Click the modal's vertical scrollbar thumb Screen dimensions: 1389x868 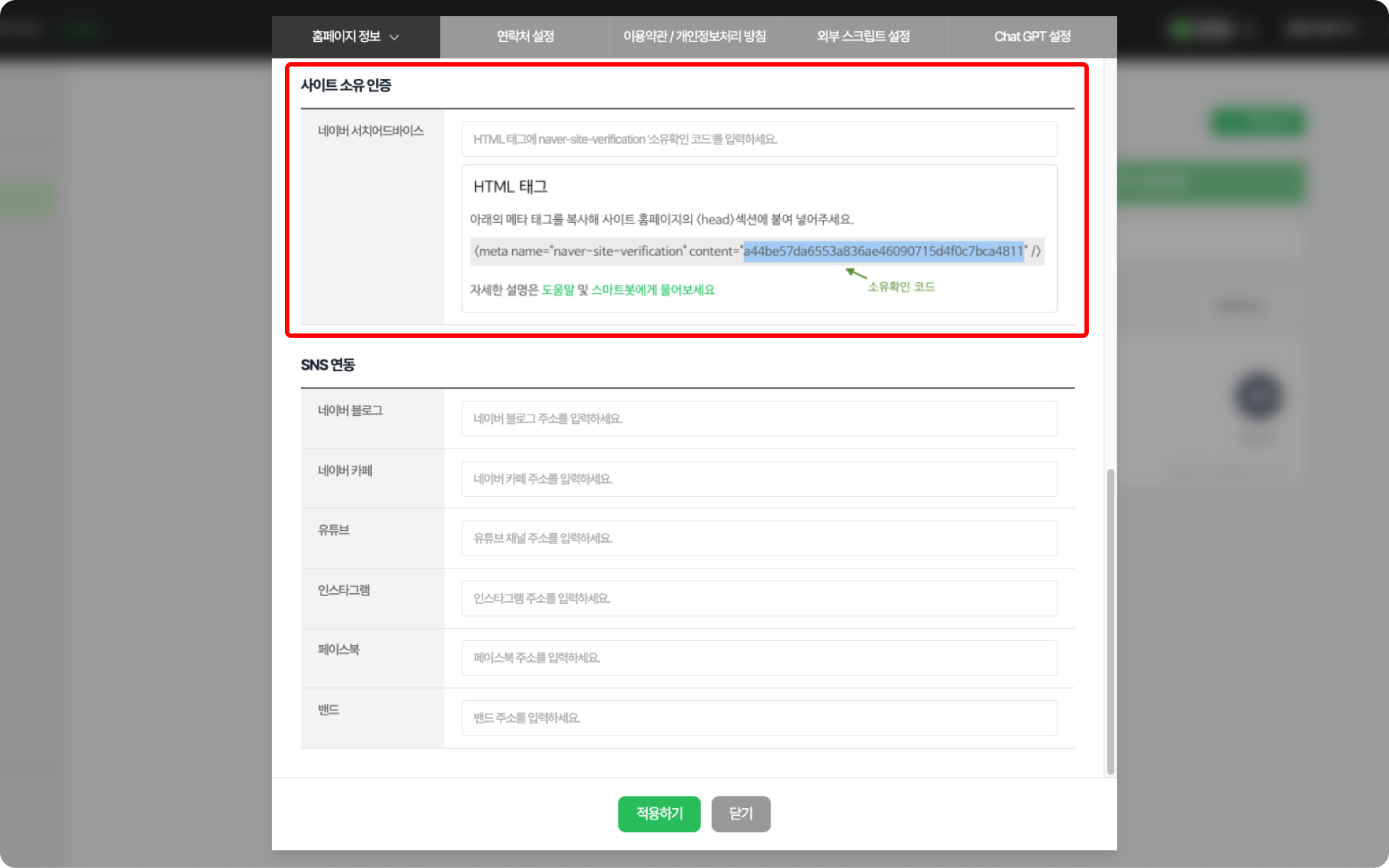click(1110, 622)
